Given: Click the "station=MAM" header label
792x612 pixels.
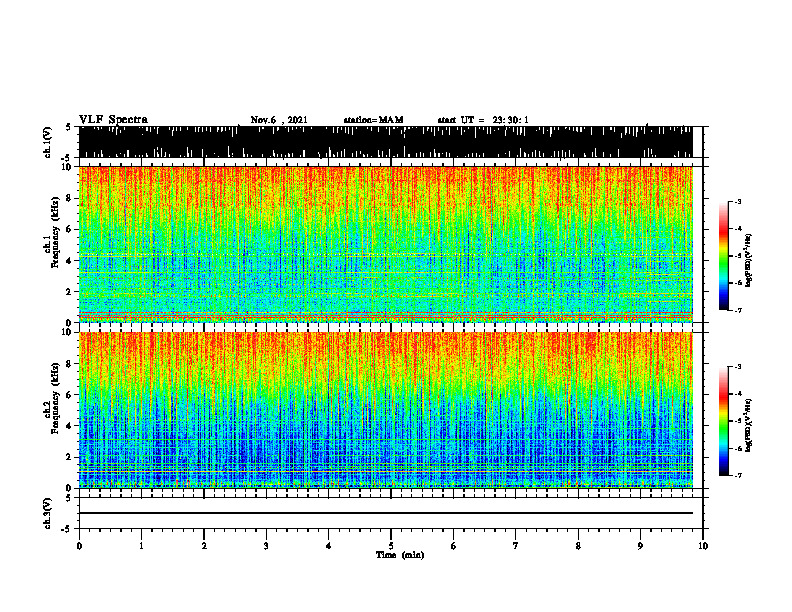Looking at the screenshot, I should point(373,120).
